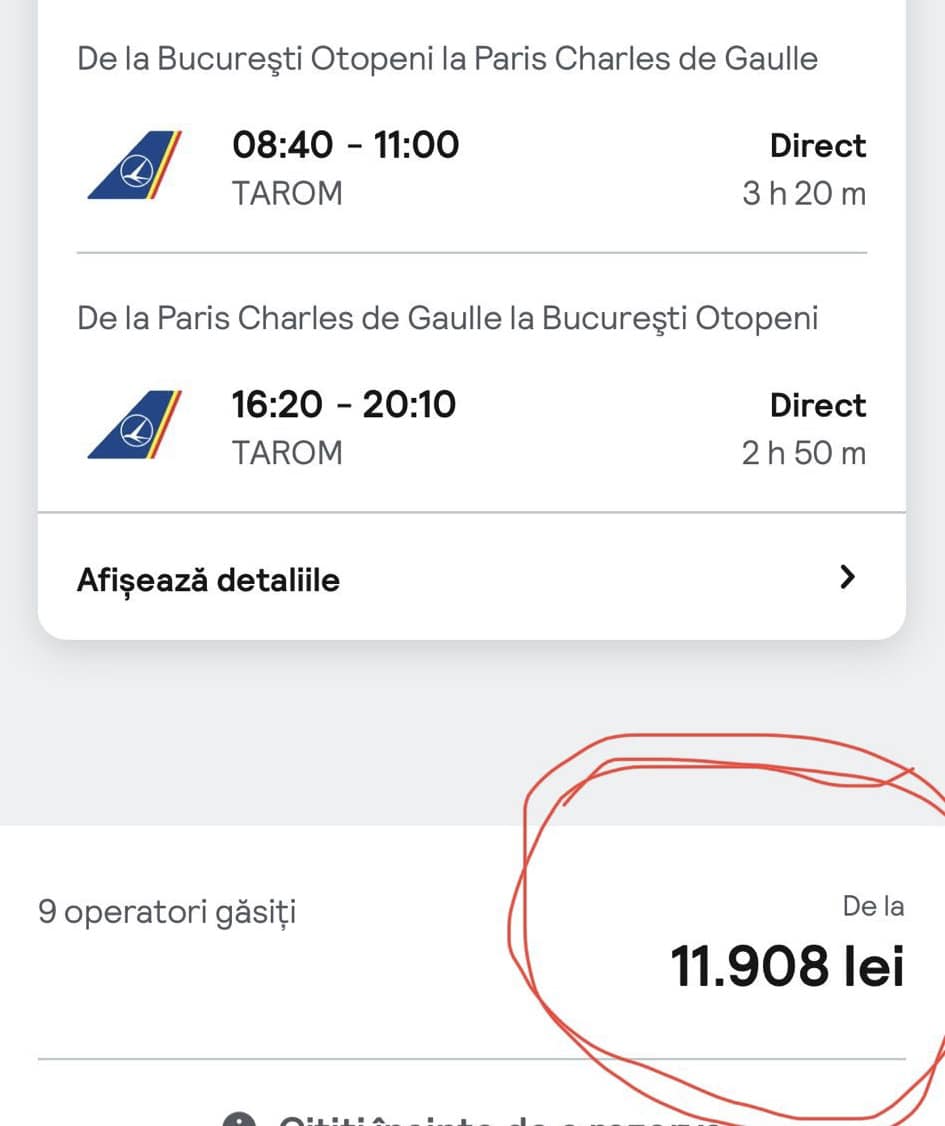The width and height of the screenshot is (945, 1126).
Task: Open the Afișează detaliile link
Action: [208, 580]
